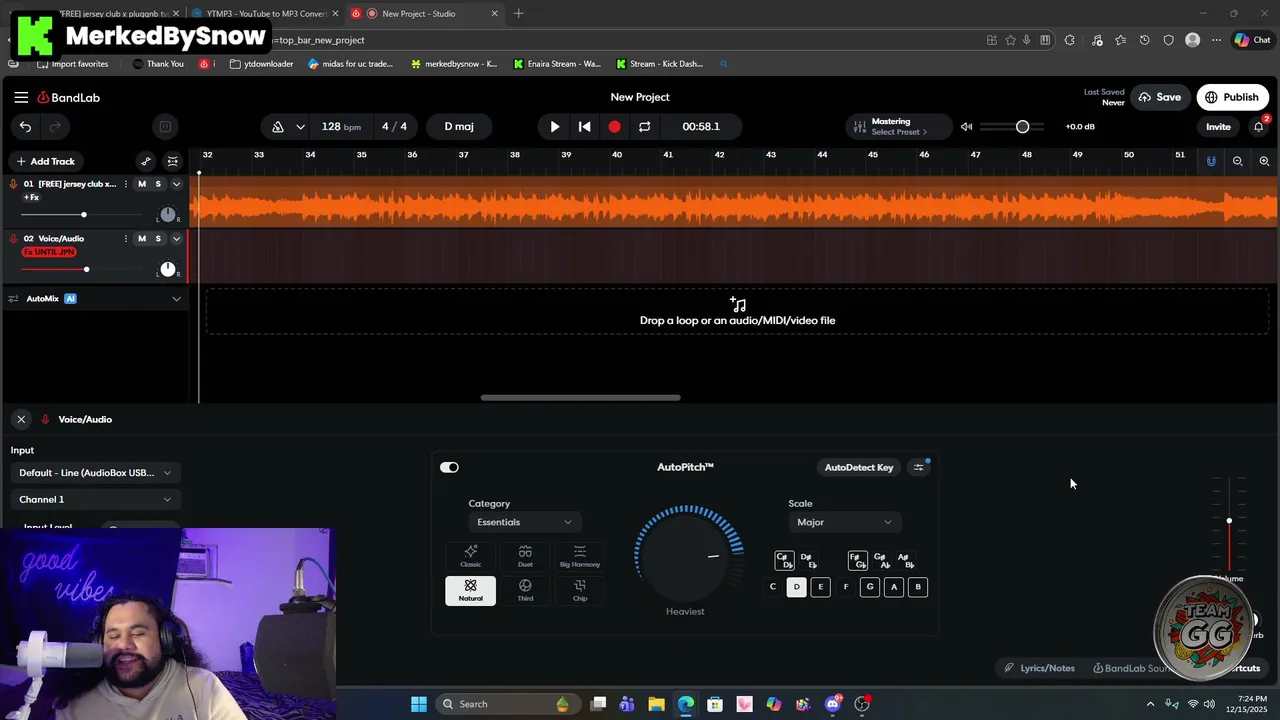Adjust the master volume slider knob

1022,127
